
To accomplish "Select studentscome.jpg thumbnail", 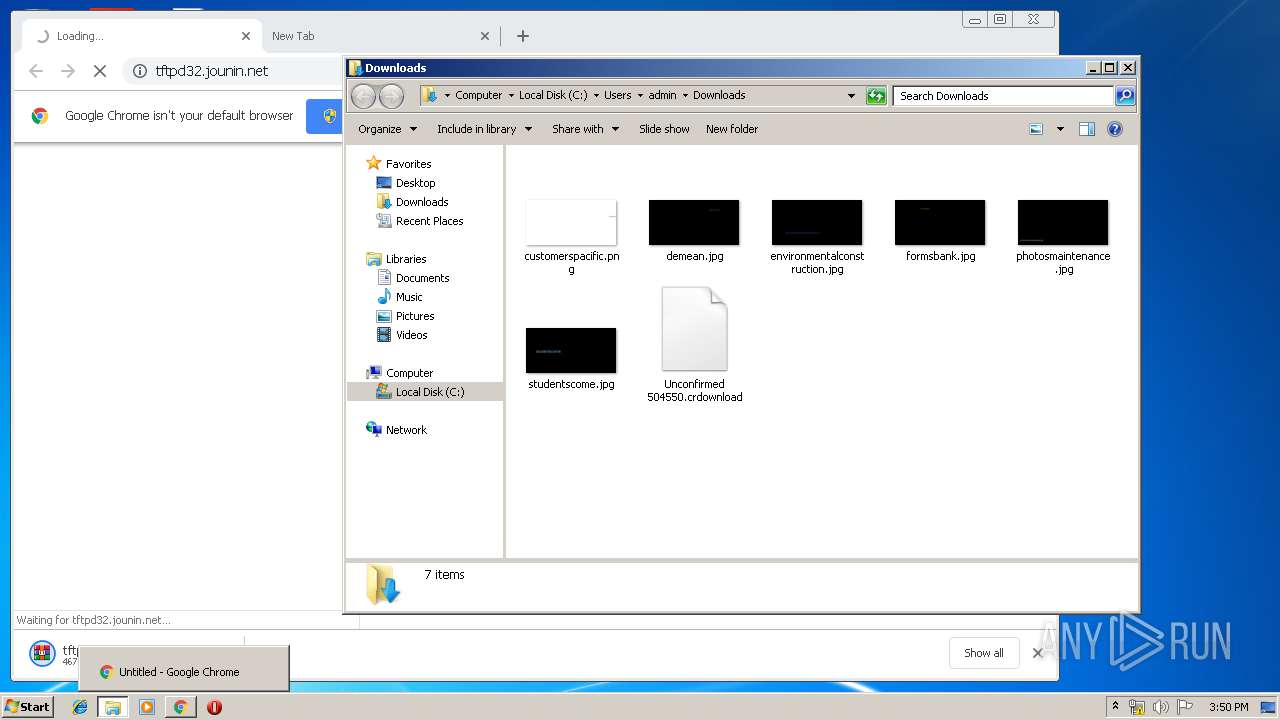I will click(x=571, y=350).
